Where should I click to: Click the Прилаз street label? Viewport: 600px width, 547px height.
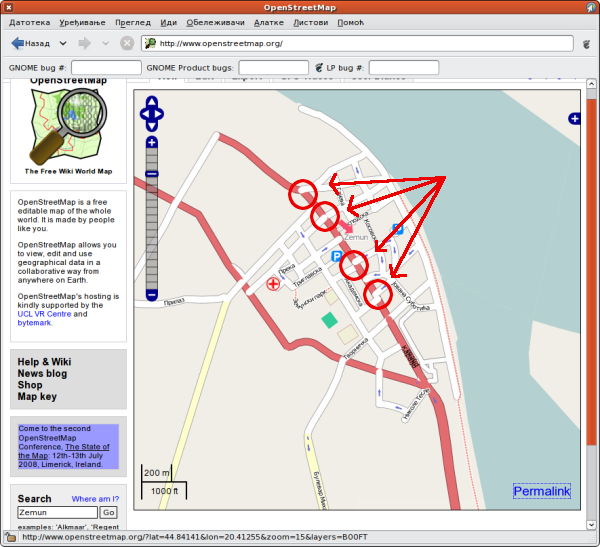tap(174, 302)
